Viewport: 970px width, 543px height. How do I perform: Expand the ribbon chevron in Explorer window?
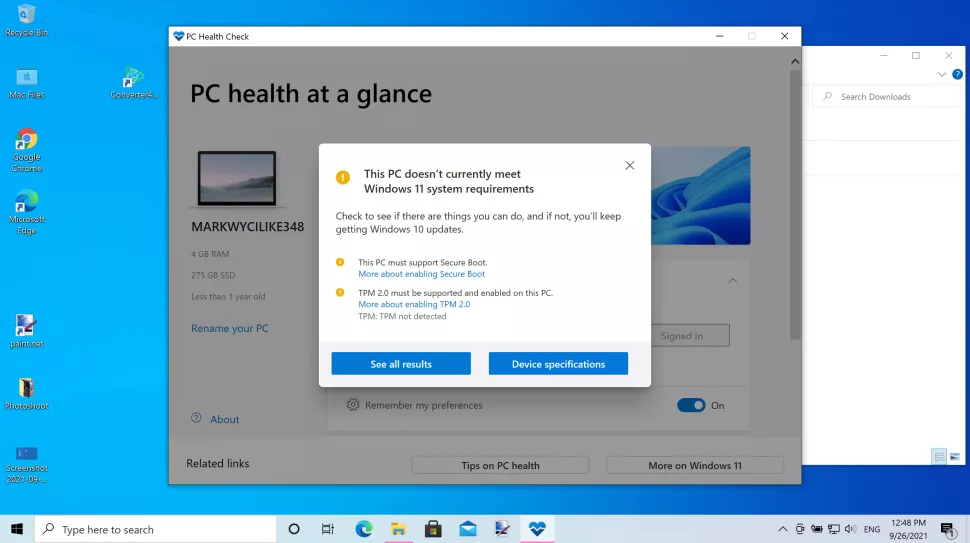point(942,74)
